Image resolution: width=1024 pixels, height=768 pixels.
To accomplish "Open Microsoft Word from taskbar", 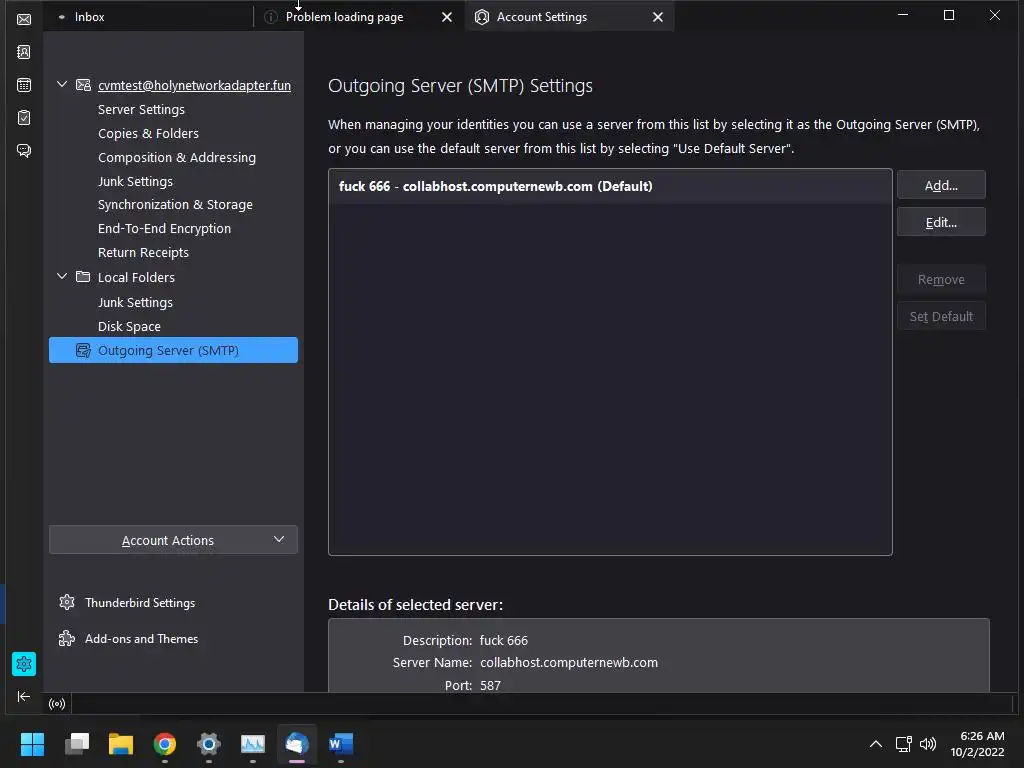I will pyautogui.click(x=341, y=744).
